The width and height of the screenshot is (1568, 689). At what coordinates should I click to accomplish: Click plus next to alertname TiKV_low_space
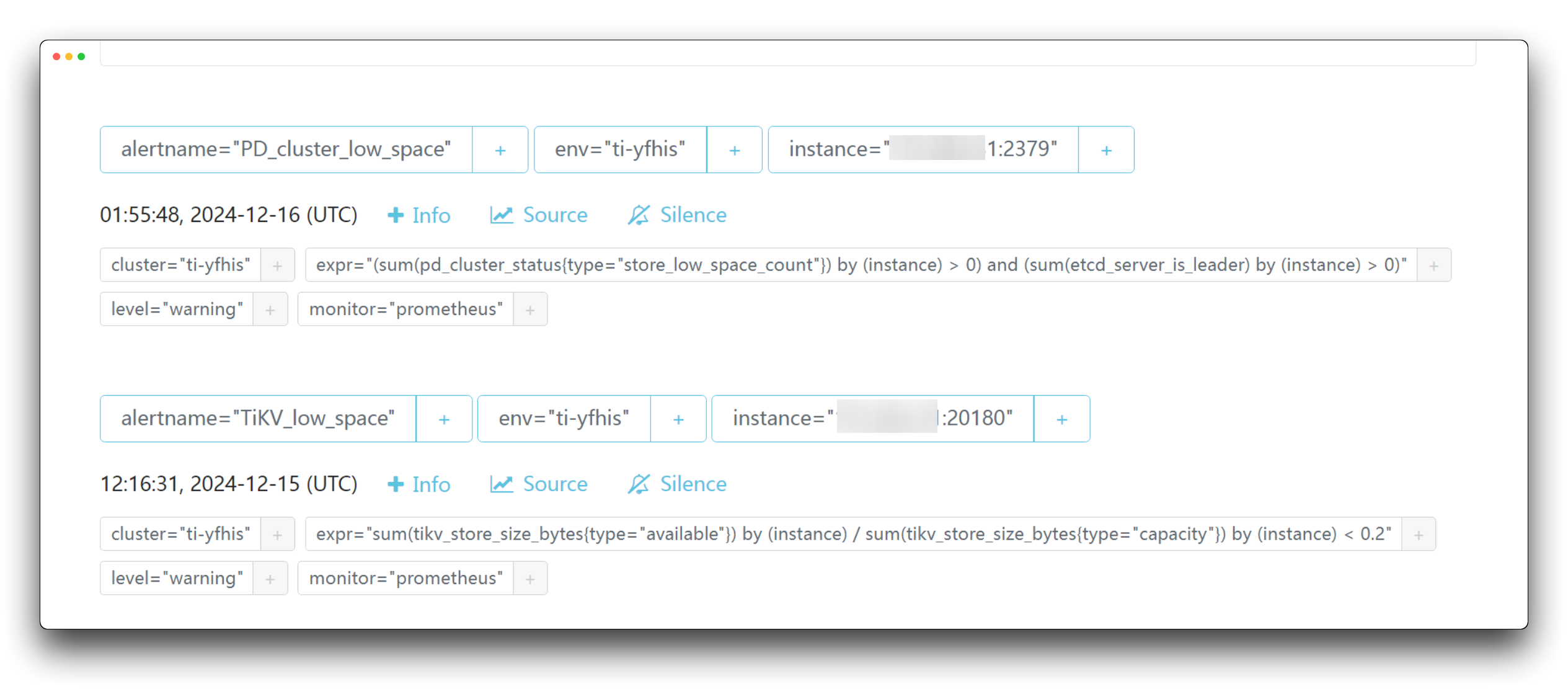[444, 419]
